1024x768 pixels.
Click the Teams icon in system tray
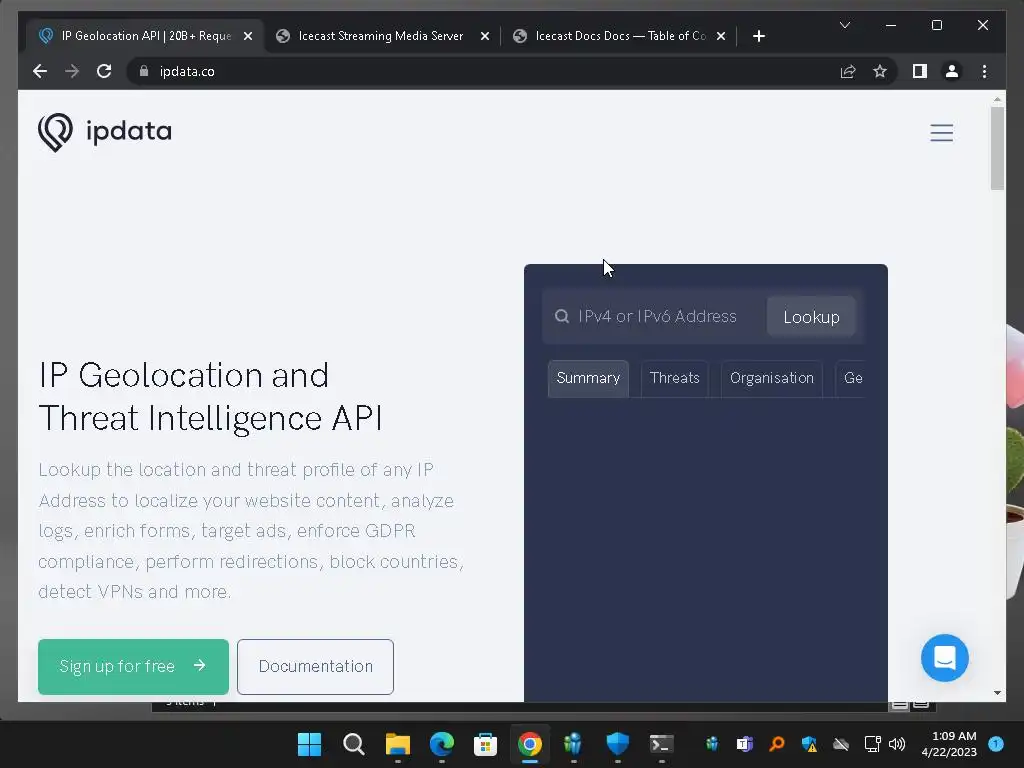pyautogui.click(x=744, y=744)
